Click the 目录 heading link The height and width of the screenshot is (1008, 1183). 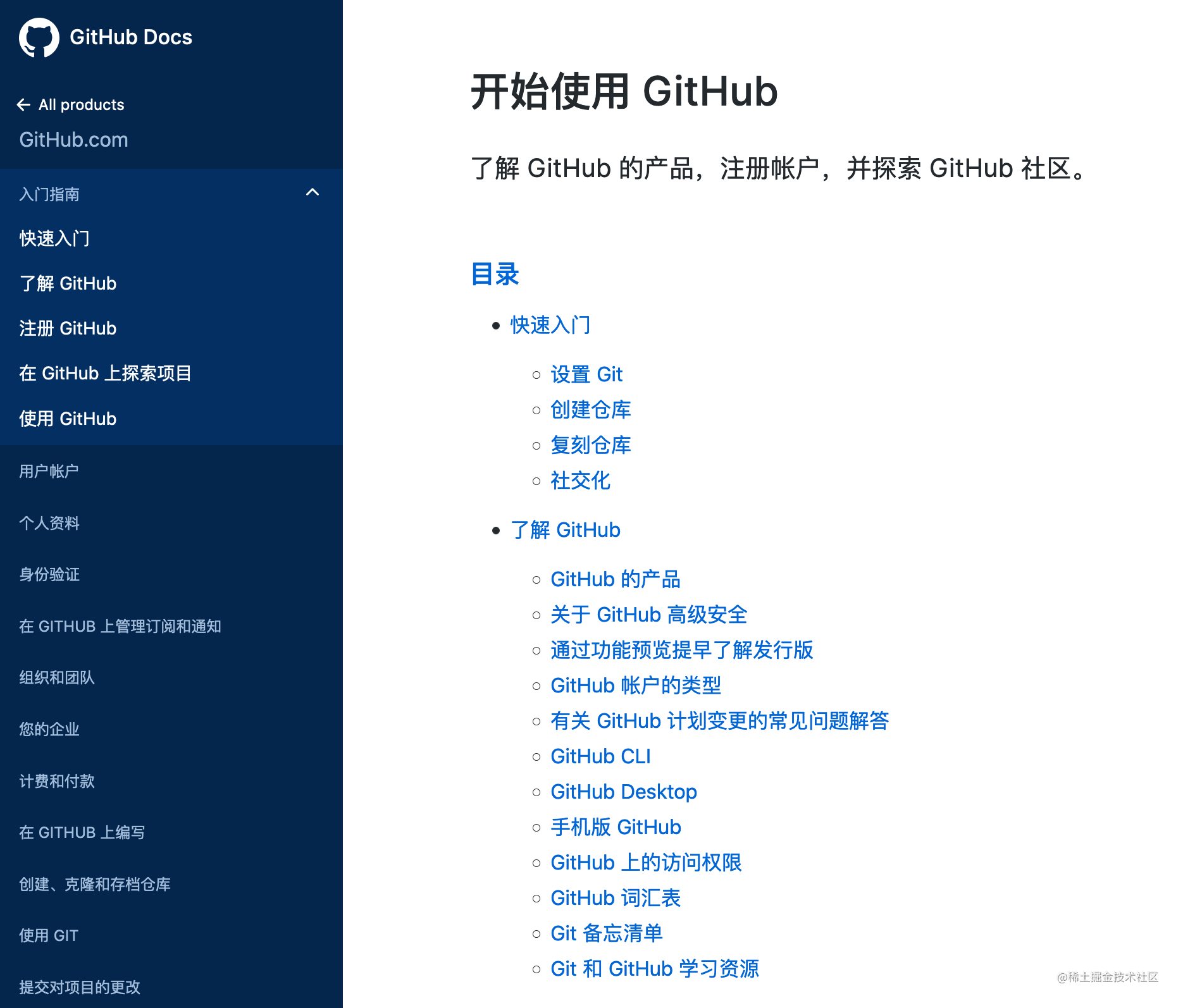[x=495, y=274]
